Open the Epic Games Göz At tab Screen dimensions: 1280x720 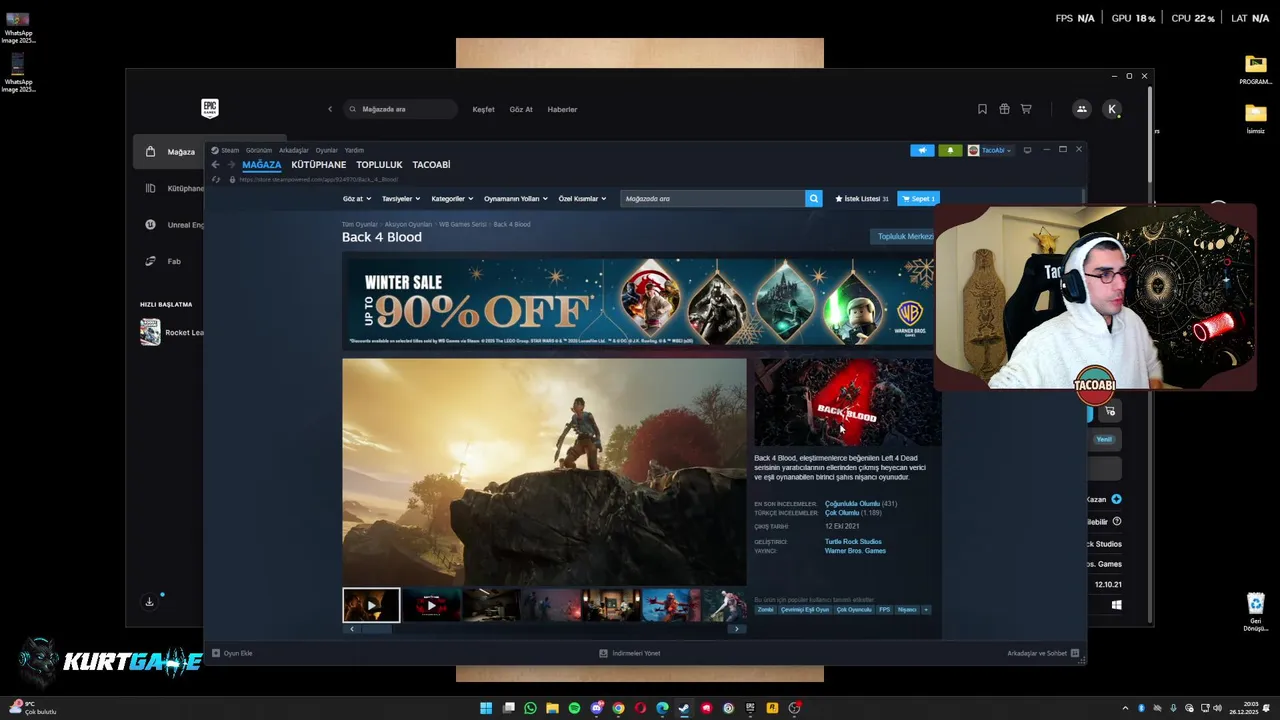tap(521, 109)
